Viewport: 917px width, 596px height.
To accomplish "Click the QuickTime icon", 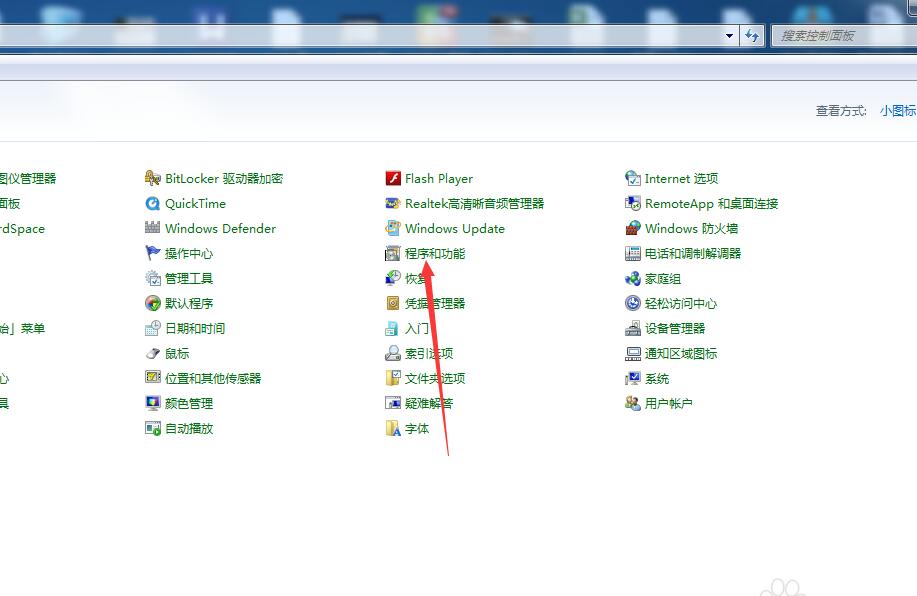I will pyautogui.click(x=153, y=204).
